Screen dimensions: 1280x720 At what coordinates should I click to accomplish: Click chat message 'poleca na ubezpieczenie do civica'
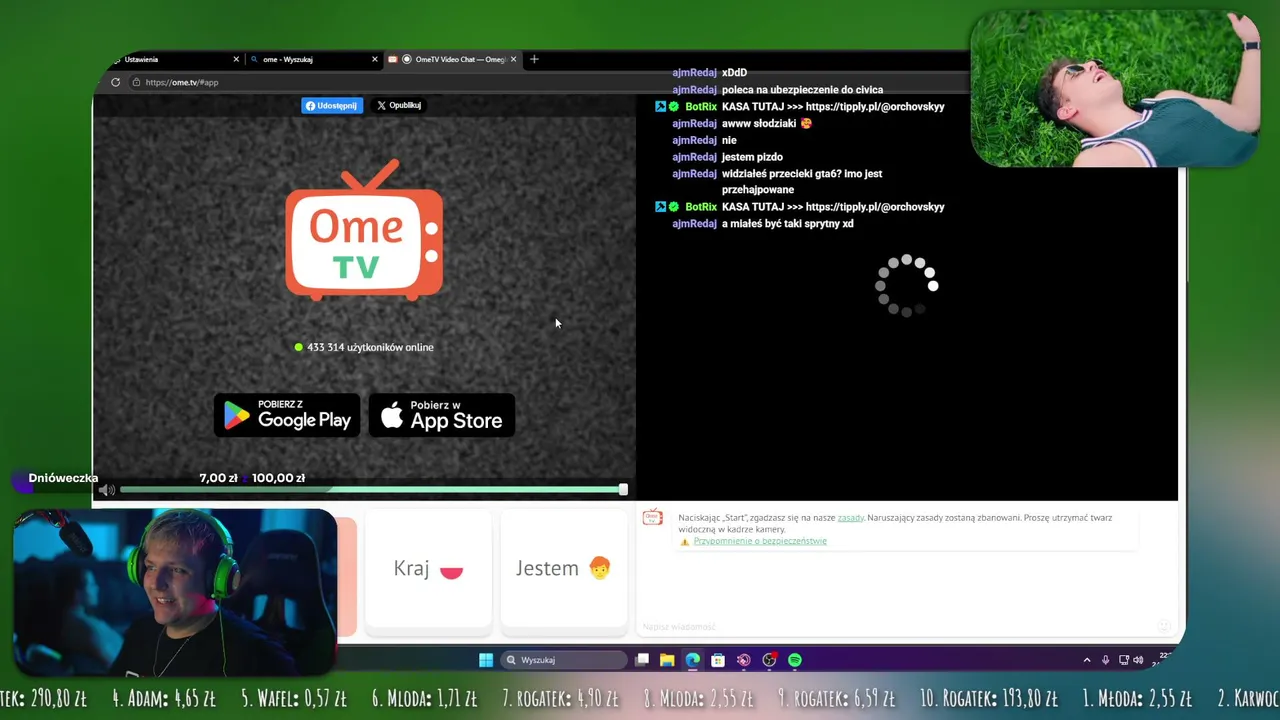click(x=802, y=90)
